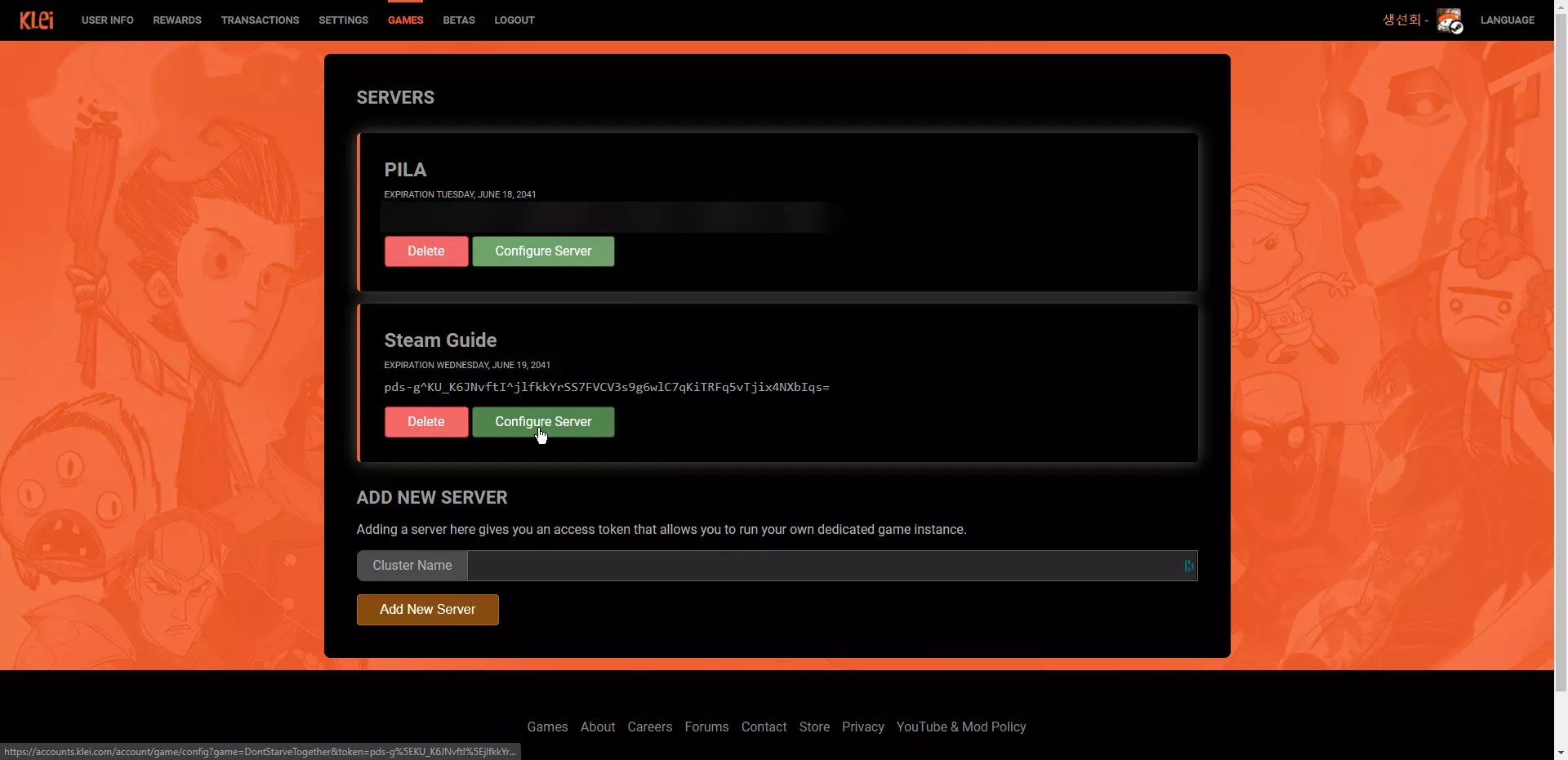
Task: Visit the Store footer link
Action: [814, 727]
